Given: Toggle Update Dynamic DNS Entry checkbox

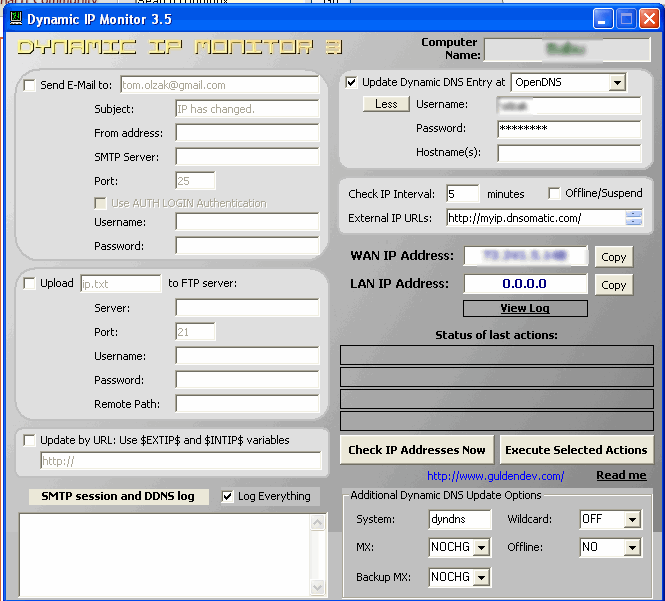Looking at the screenshot, I should (351, 82).
